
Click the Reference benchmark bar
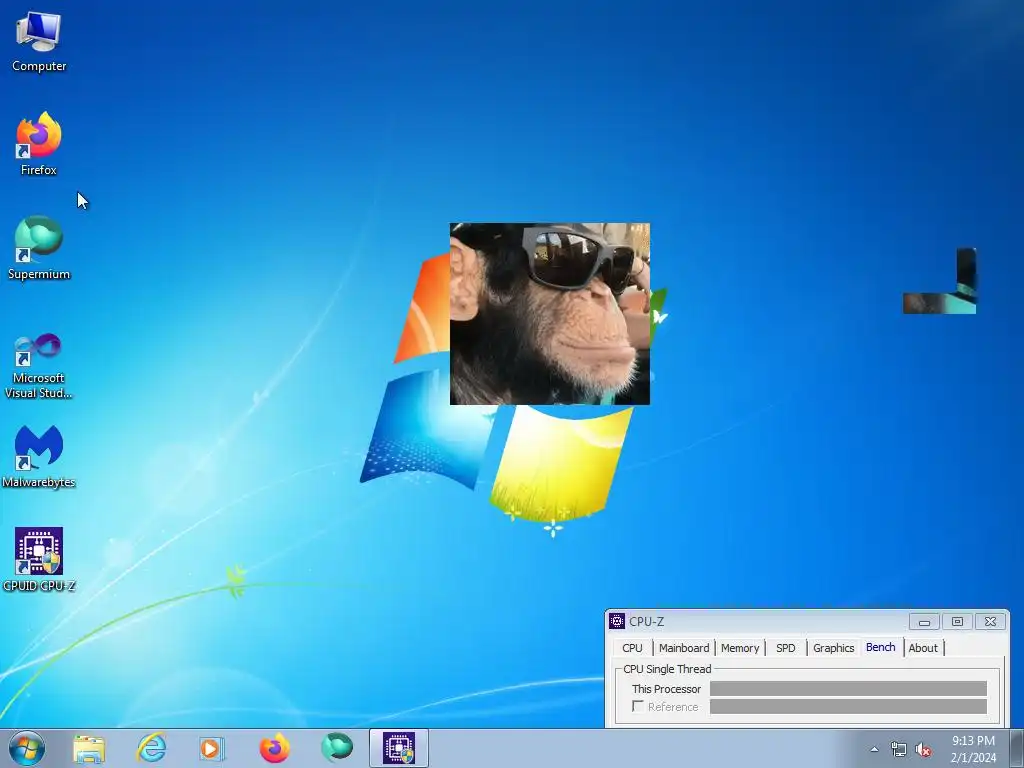(848, 707)
